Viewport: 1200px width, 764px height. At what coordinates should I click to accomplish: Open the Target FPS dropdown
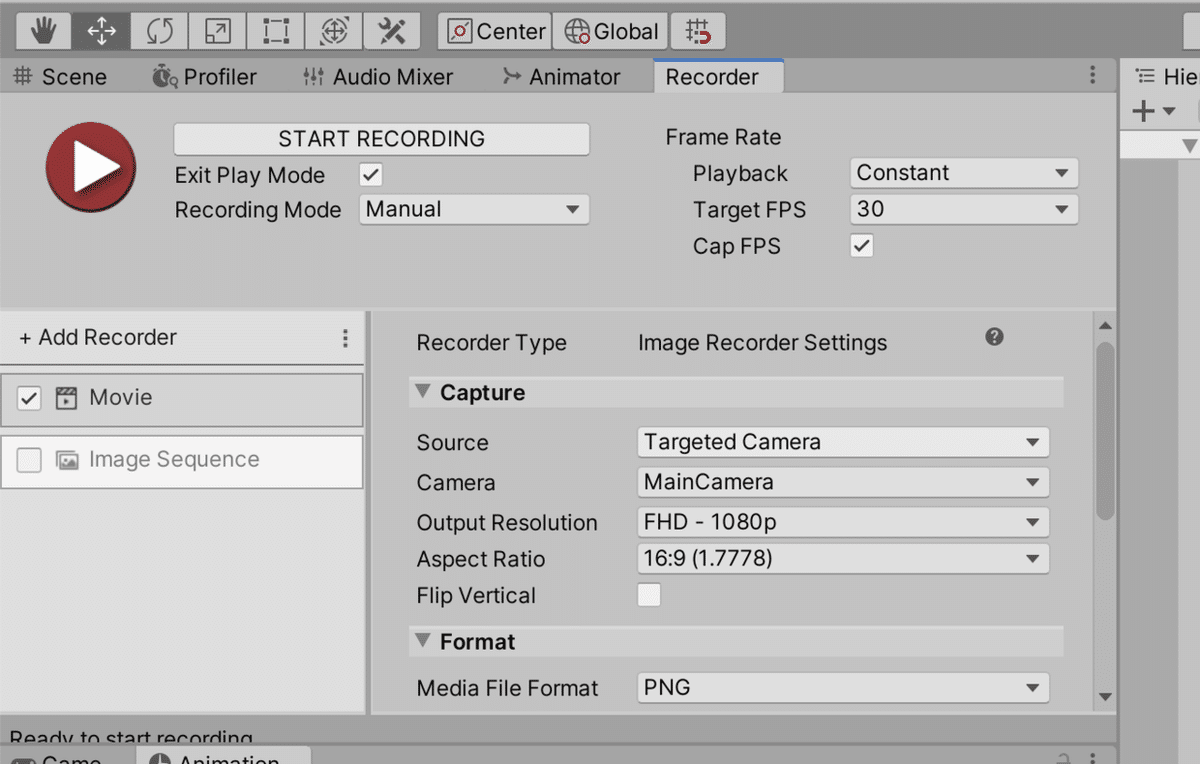point(963,210)
